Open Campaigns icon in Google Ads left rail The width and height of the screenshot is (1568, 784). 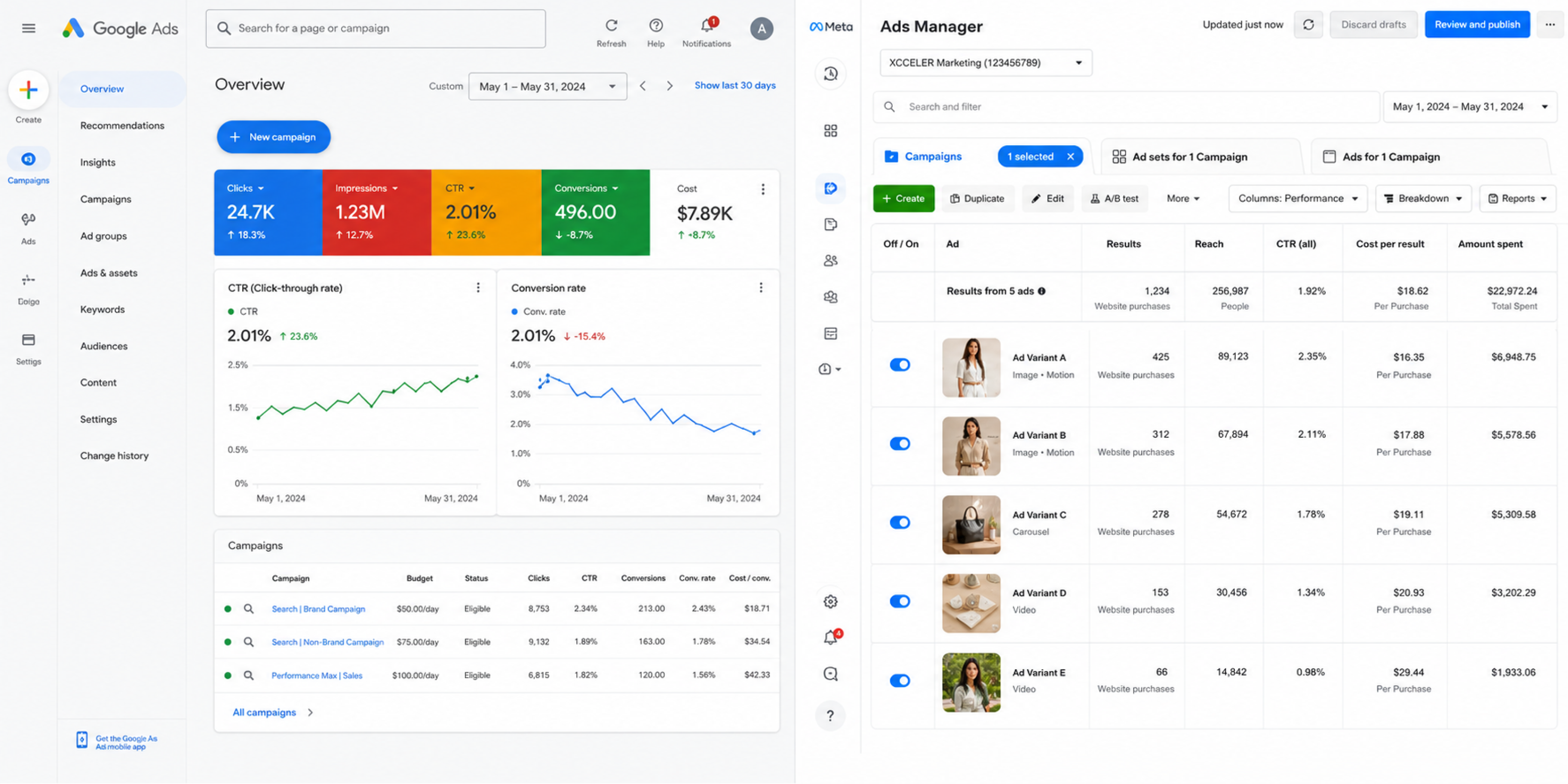pos(28,160)
